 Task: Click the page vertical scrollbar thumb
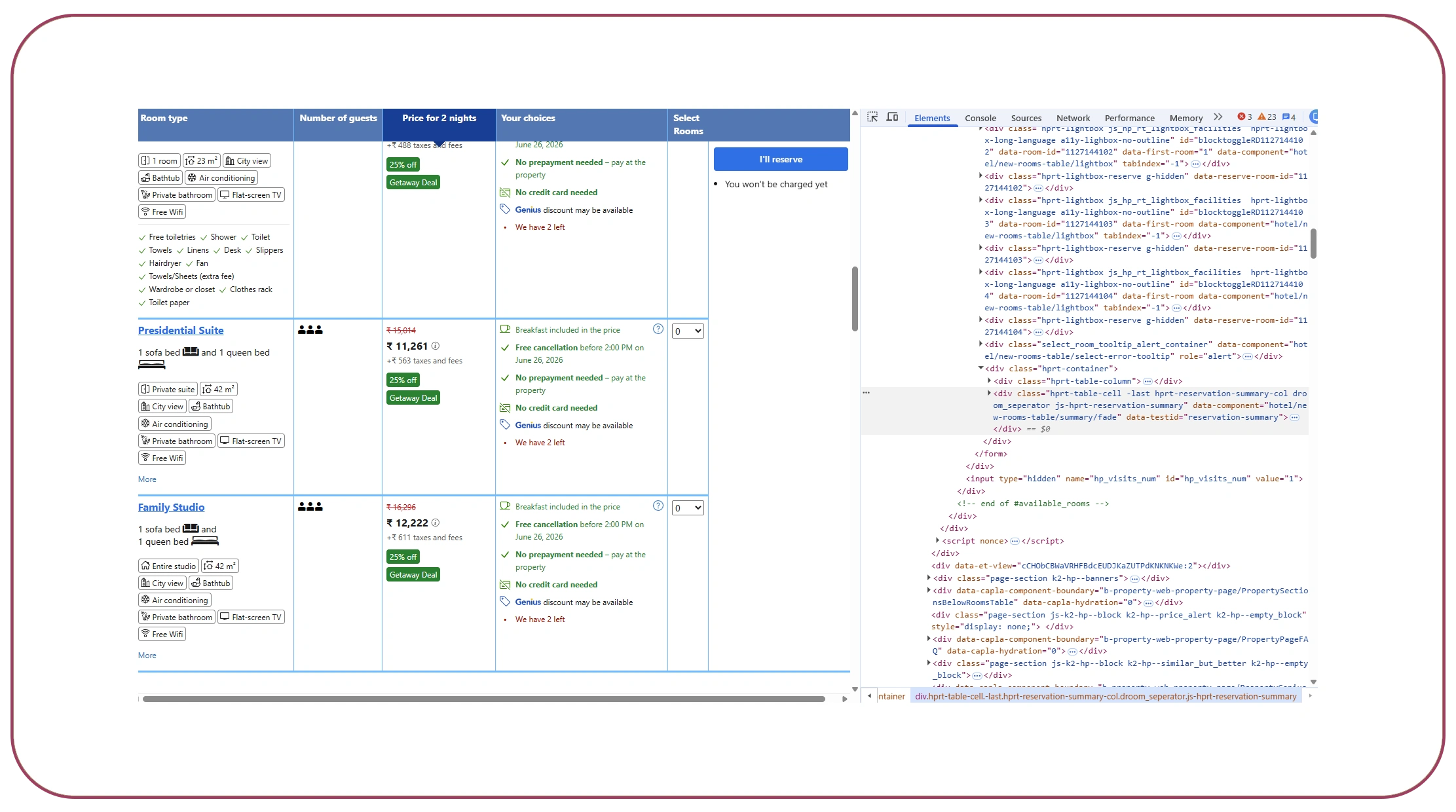coord(855,299)
